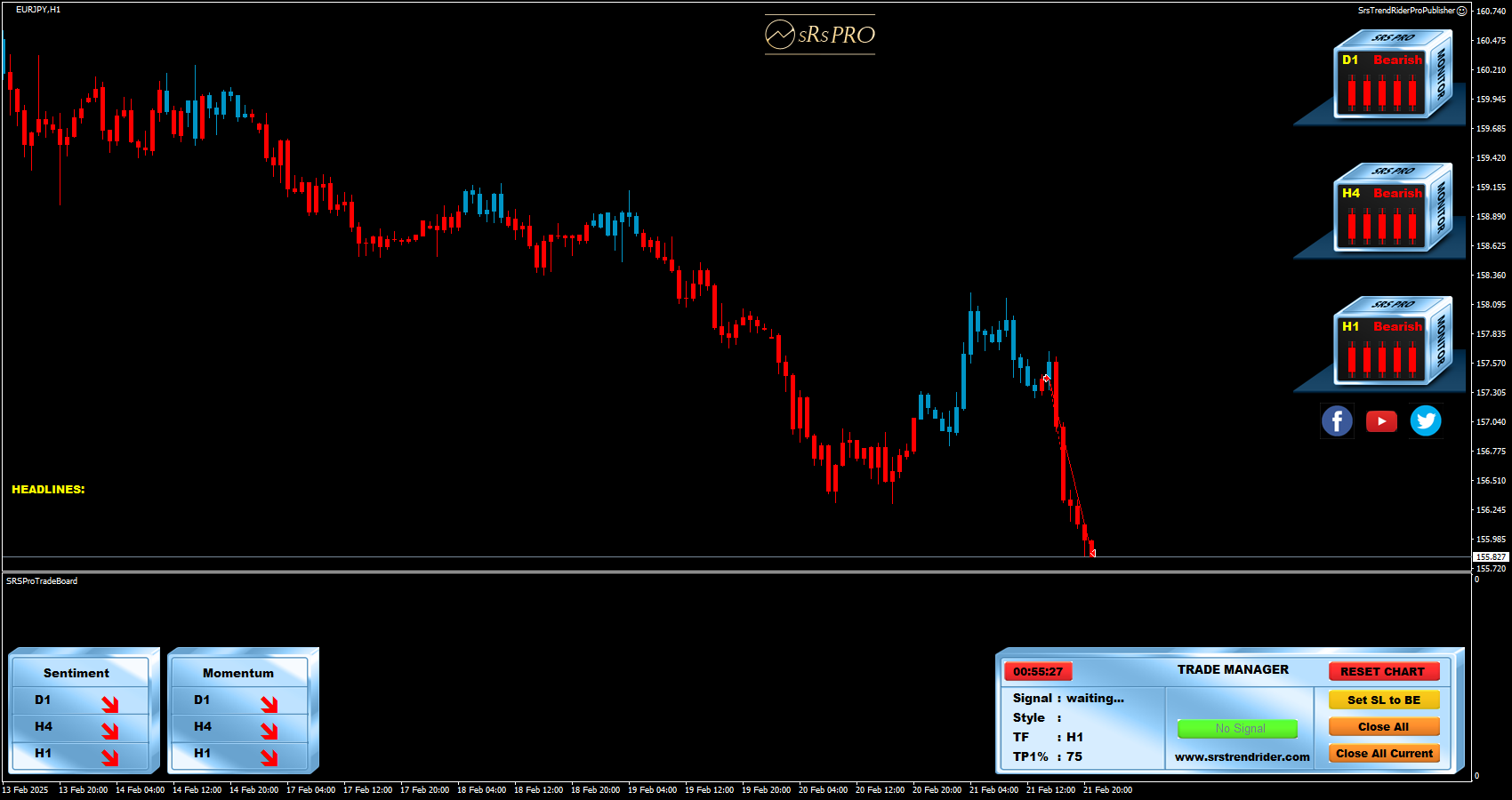This screenshot has height=800, width=1512.
Task: Open the Twitter bird icon link
Action: point(1426,420)
